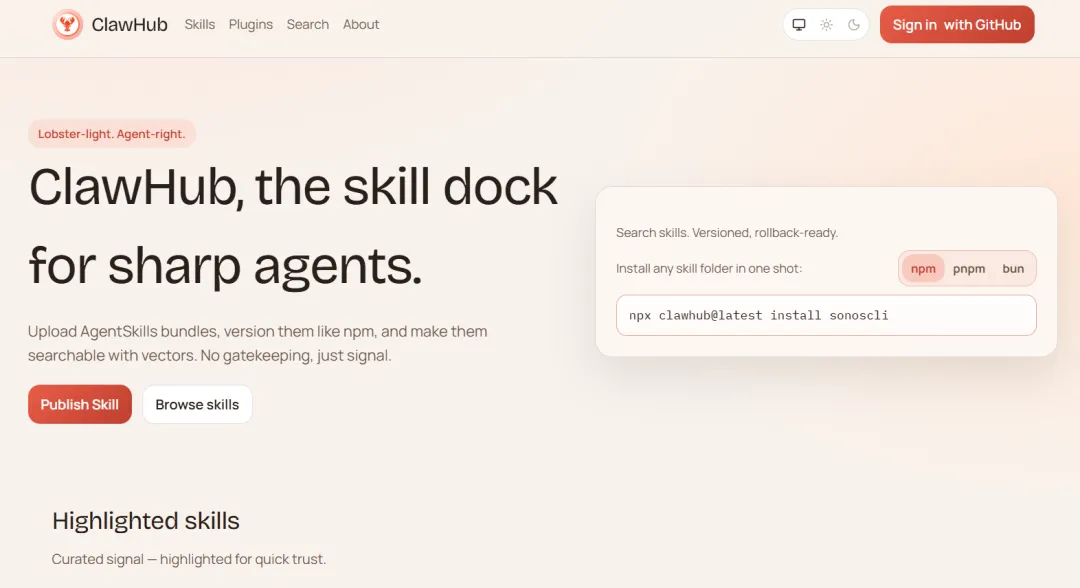1080x588 pixels.
Task: Select the npm package manager option
Action: click(x=923, y=269)
